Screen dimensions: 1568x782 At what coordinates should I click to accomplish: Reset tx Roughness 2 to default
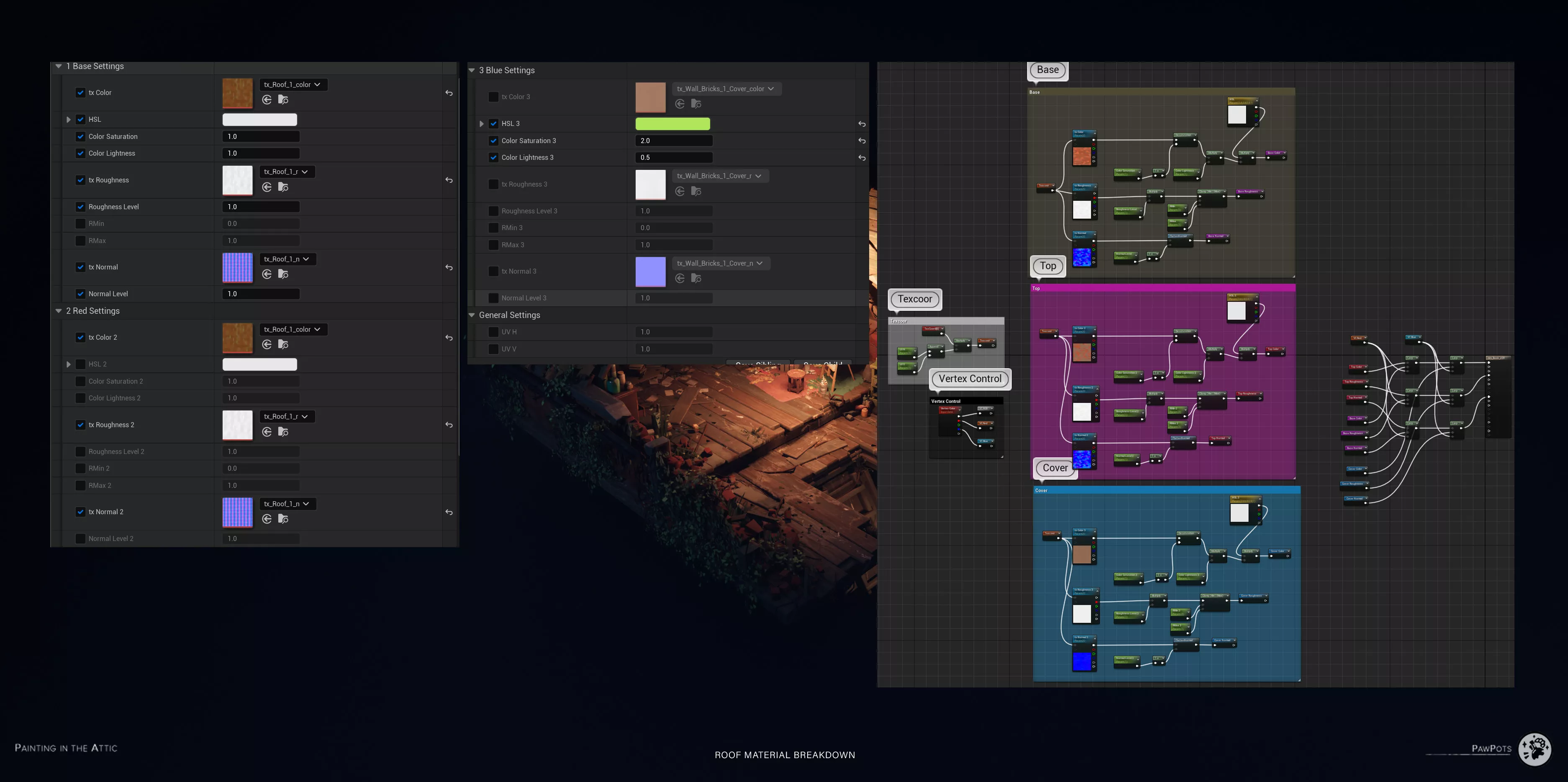[x=449, y=425]
